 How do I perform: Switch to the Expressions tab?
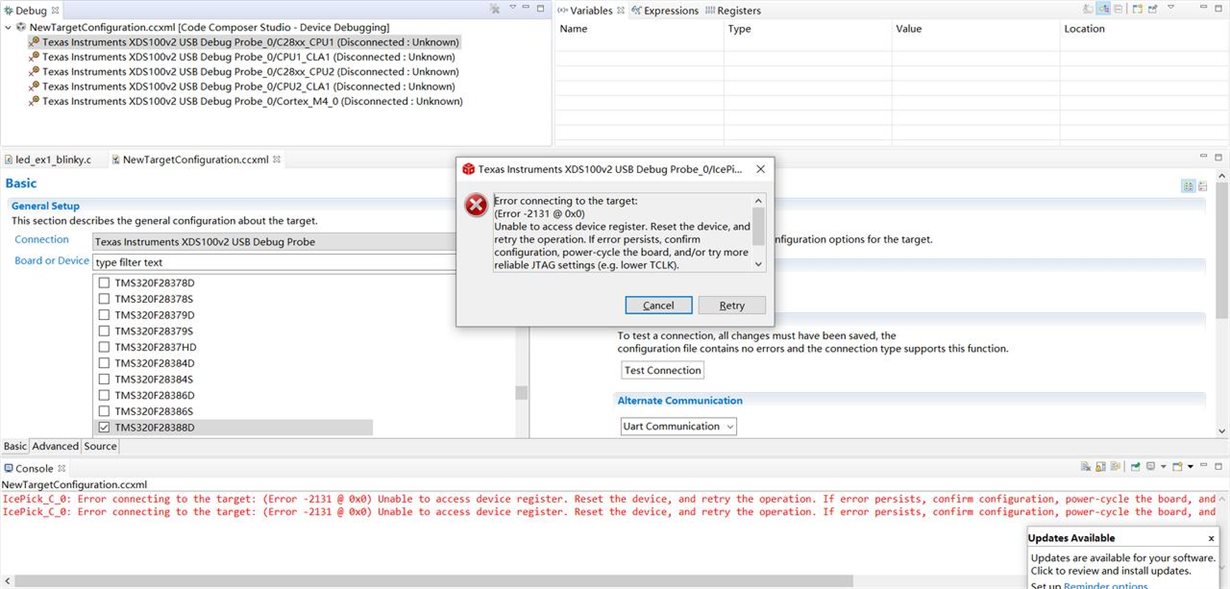pyautogui.click(x=665, y=10)
